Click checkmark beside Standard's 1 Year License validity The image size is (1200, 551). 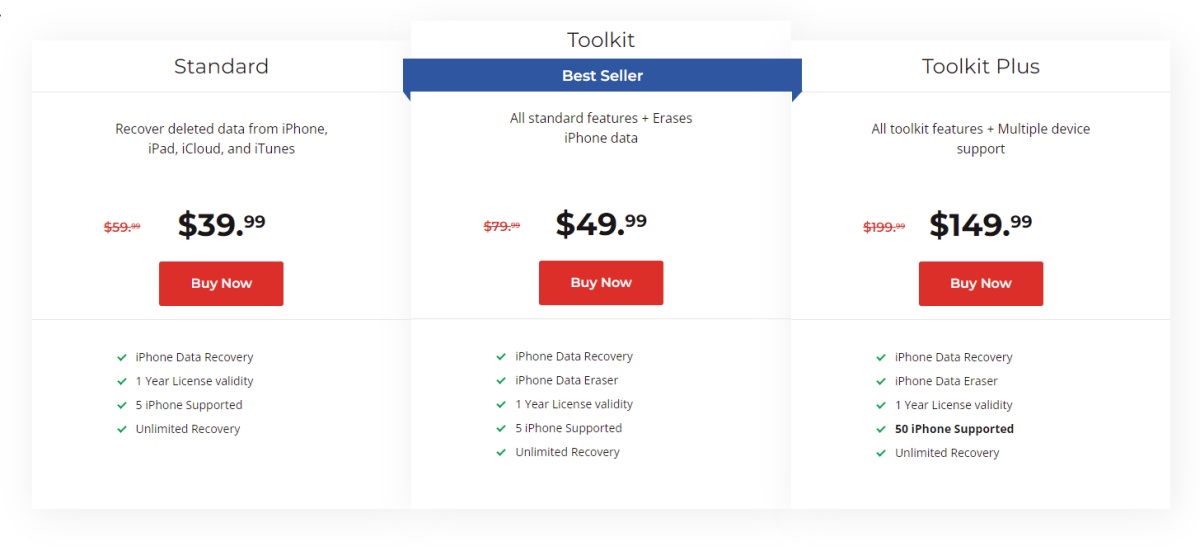(x=122, y=381)
